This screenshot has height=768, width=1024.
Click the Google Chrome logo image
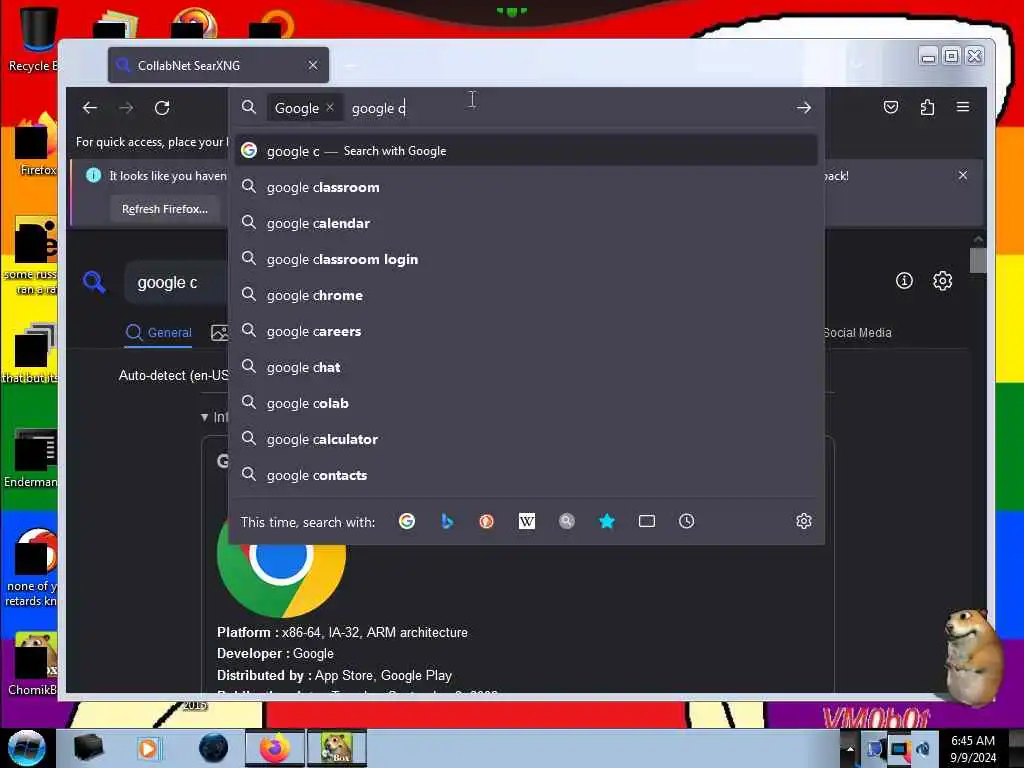tap(281, 567)
